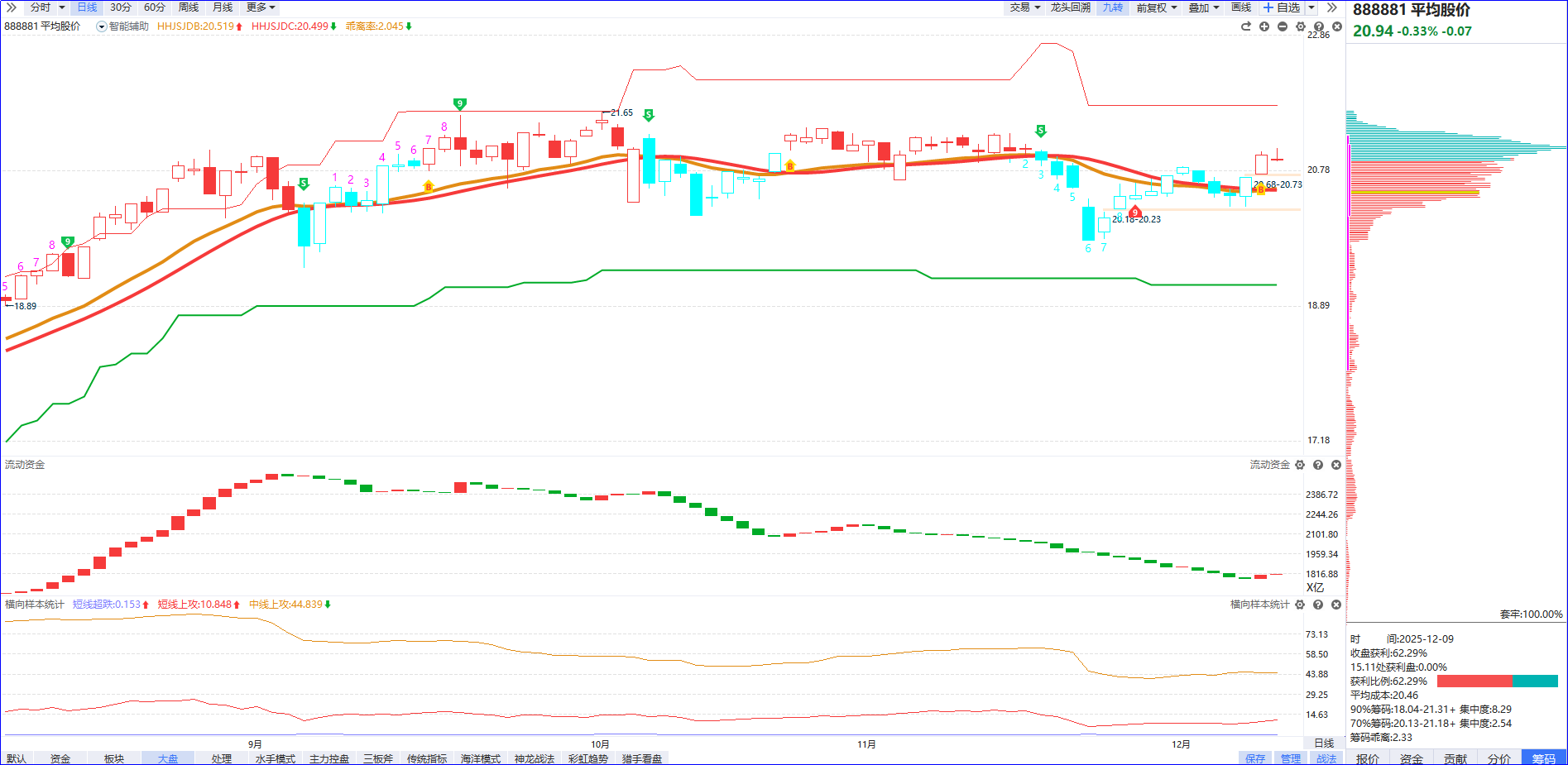Click the green 9 sell marker on October candle

tap(460, 104)
